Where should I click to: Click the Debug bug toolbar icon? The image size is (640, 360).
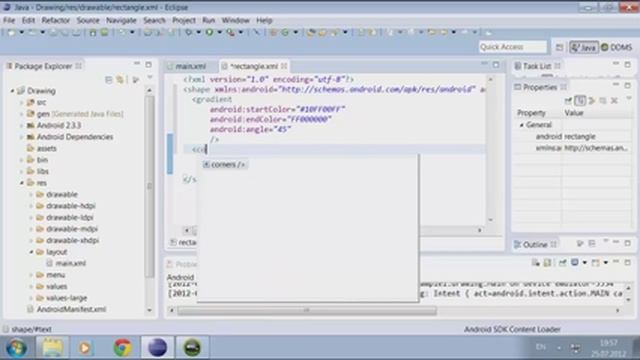coord(189,32)
